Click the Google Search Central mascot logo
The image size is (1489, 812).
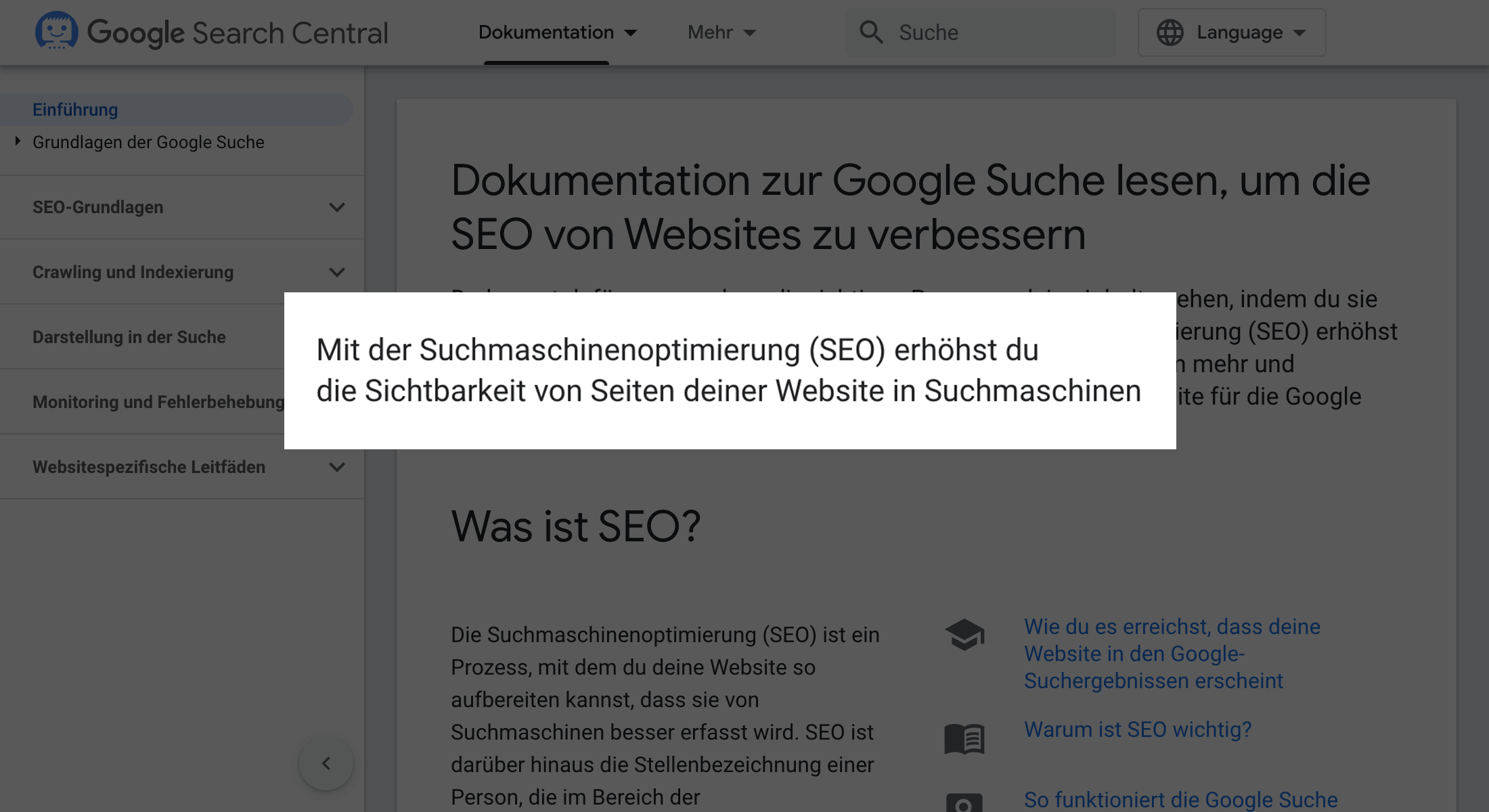[56, 31]
